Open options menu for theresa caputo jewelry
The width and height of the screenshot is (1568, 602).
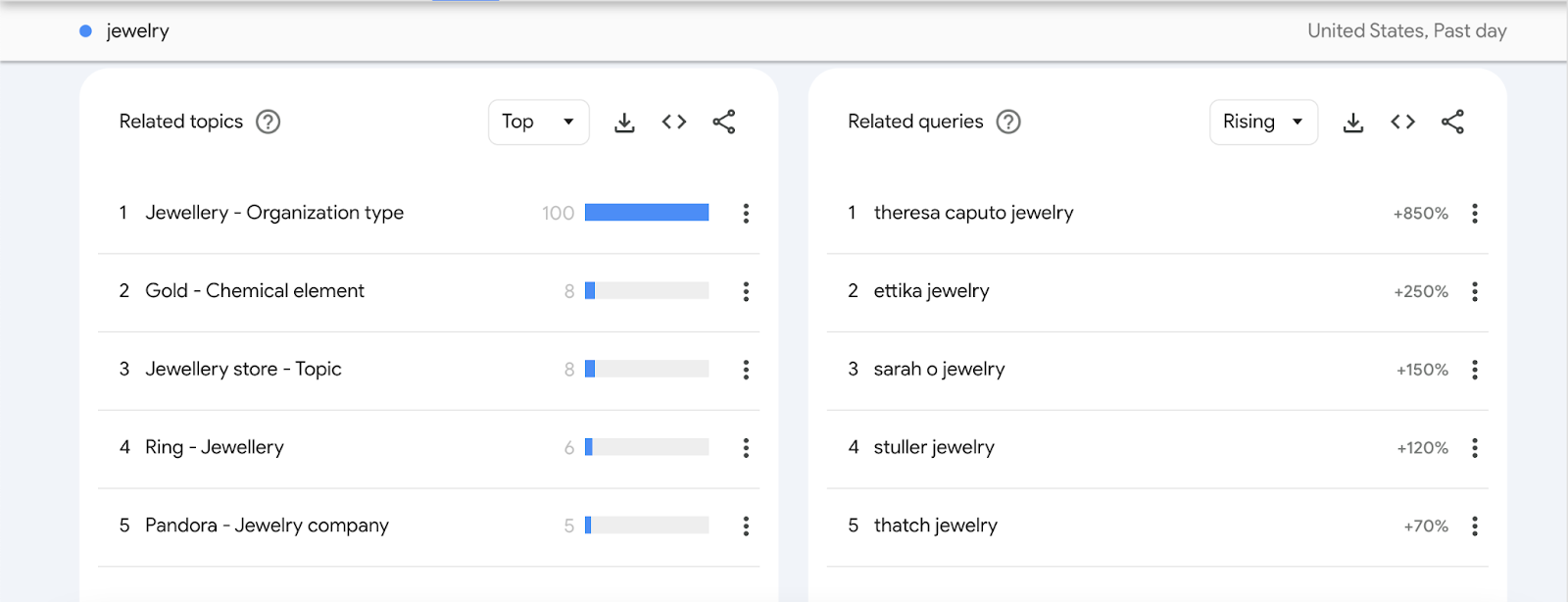point(1475,213)
